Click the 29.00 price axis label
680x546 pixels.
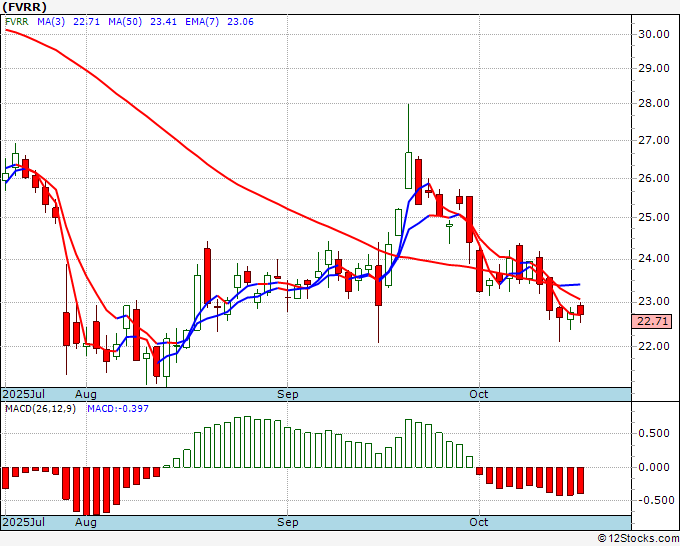(654, 69)
